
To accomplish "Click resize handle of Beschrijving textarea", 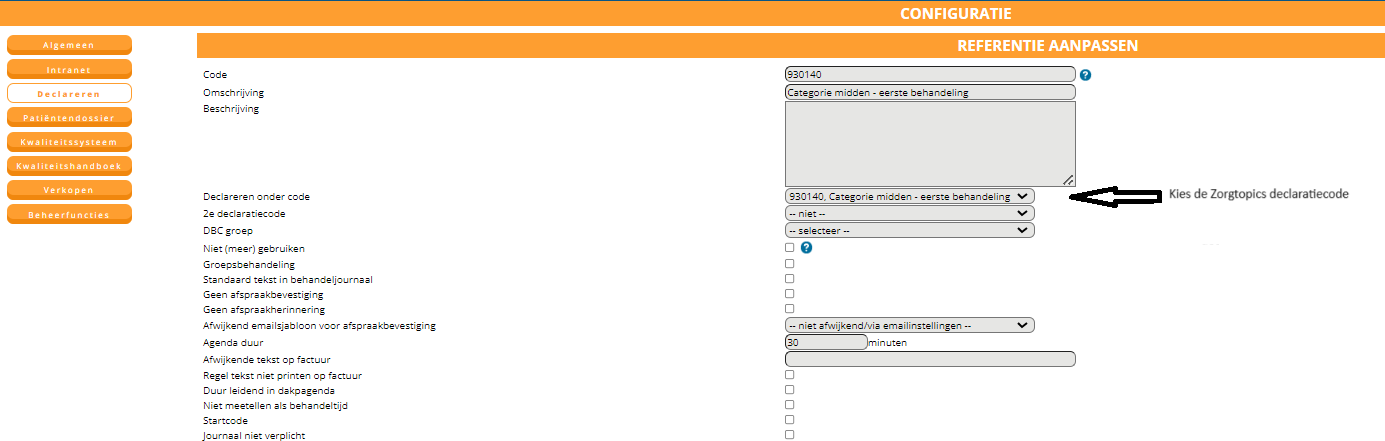I will coord(1068,180).
